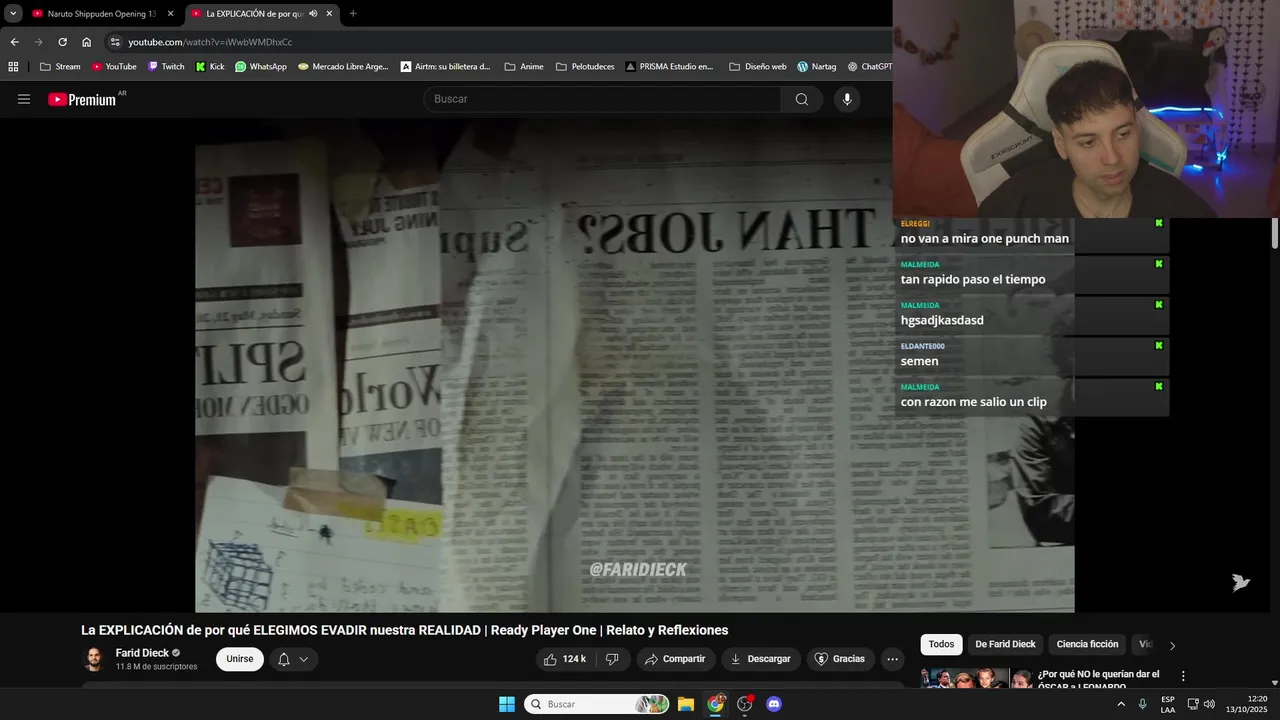Open the Chrome apps grid shortcut
This screenshot has width=1280, height=720.
(x=13, y=67)
